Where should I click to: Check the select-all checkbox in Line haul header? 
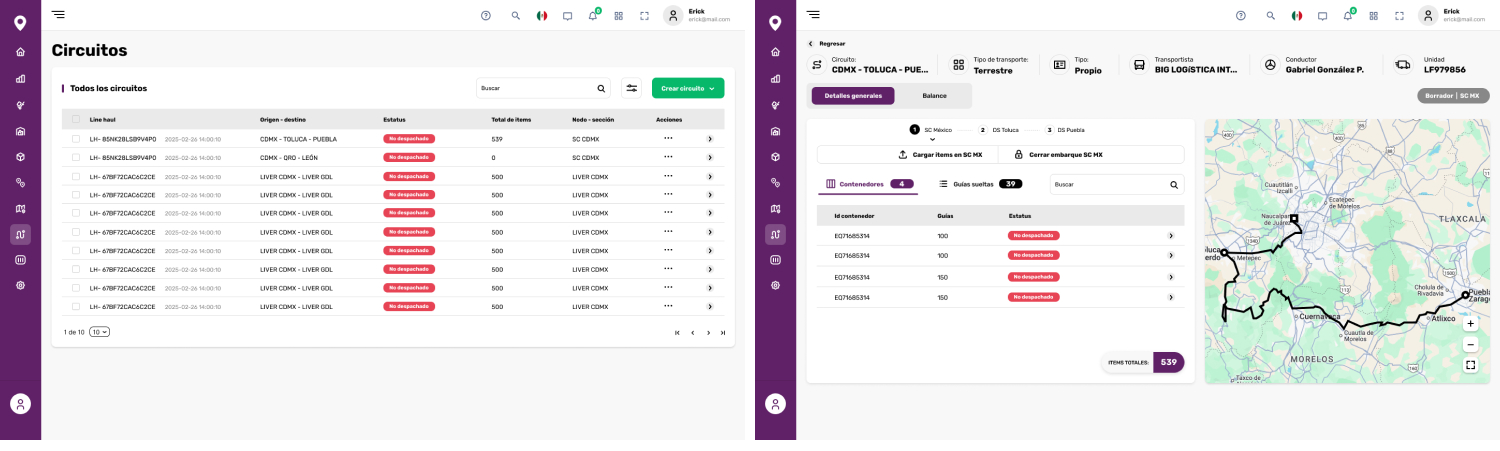click(x=76, y=120)
